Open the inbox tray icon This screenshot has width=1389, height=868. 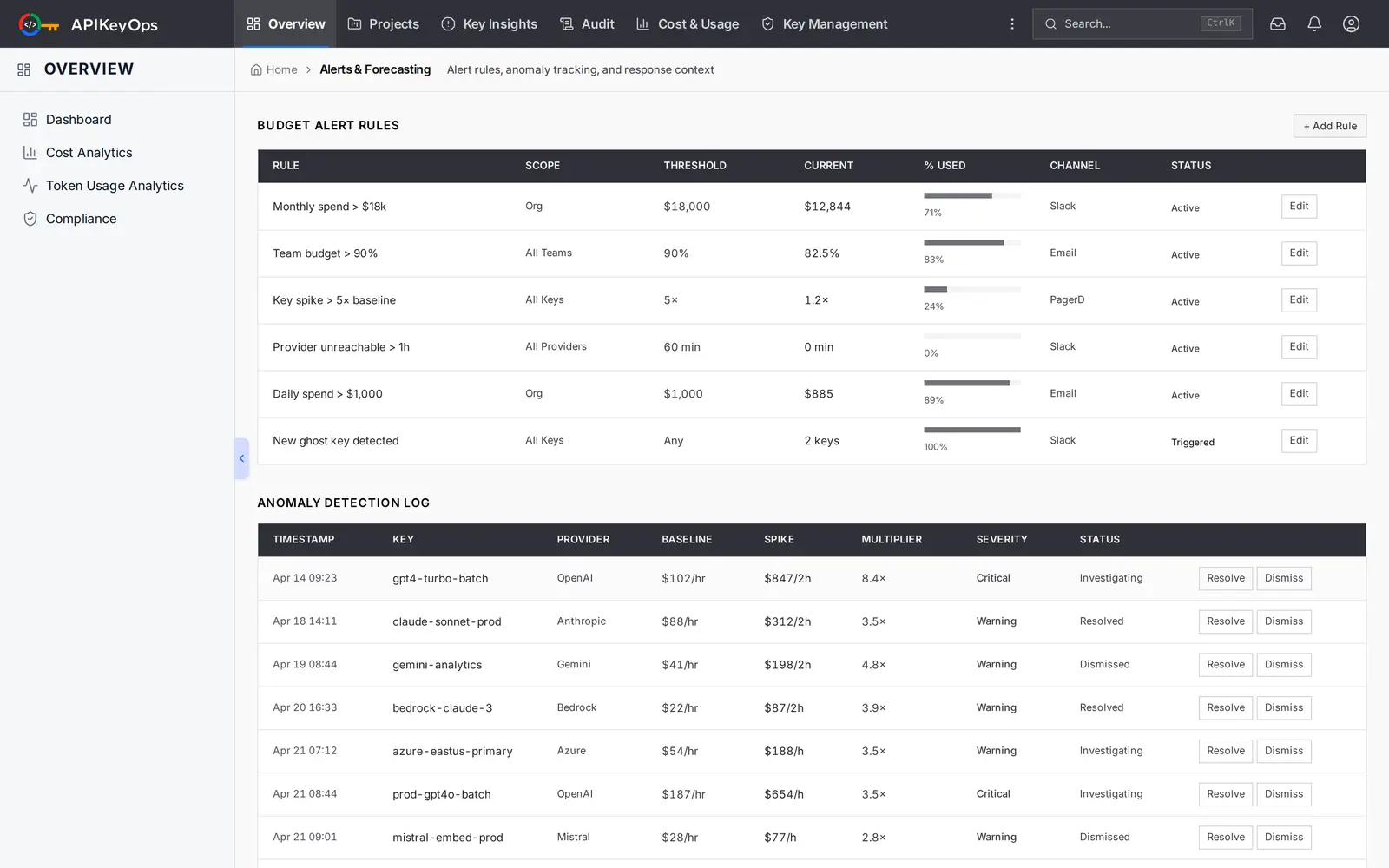pos(1278,24)
